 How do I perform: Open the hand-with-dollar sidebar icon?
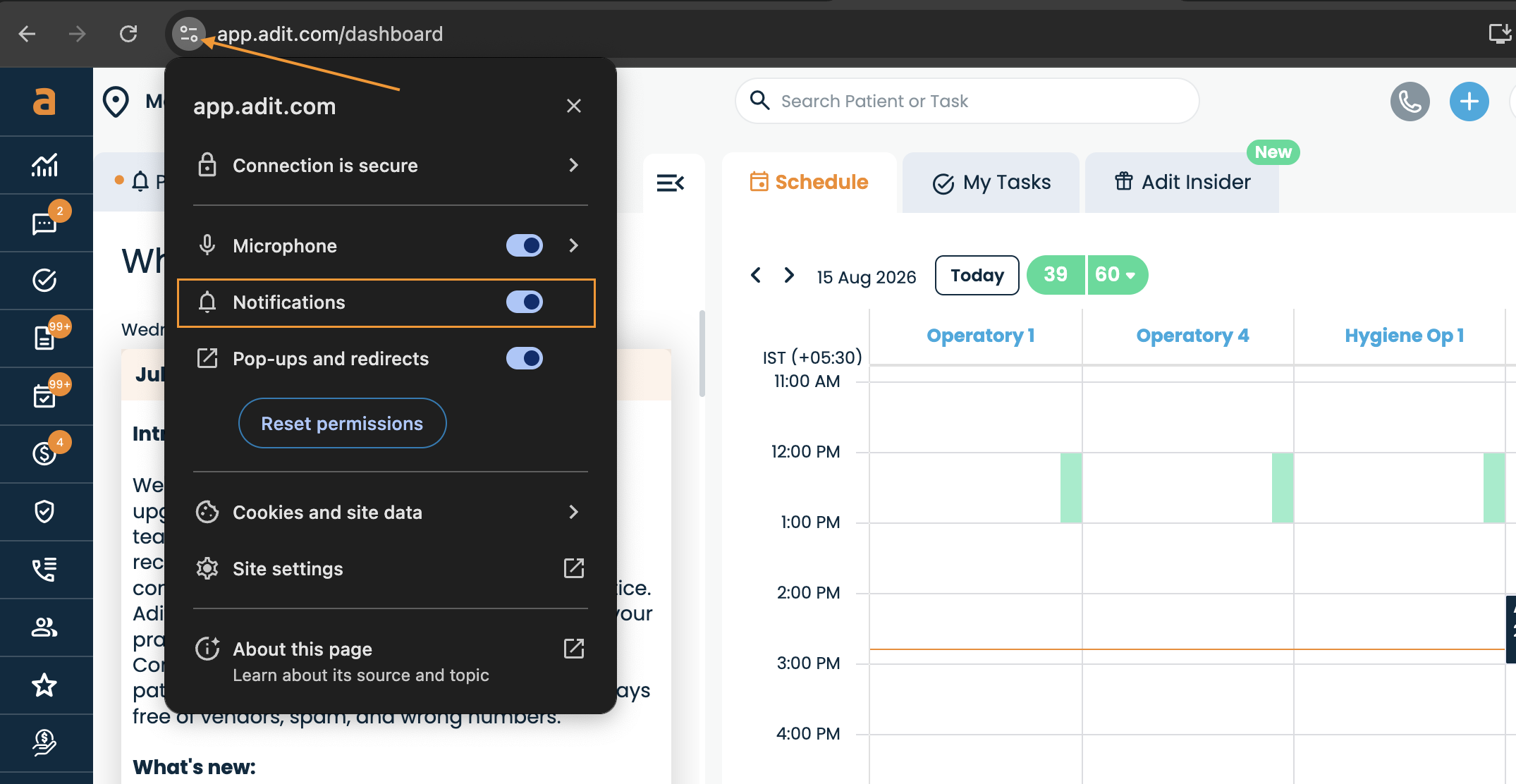[44, 743]
